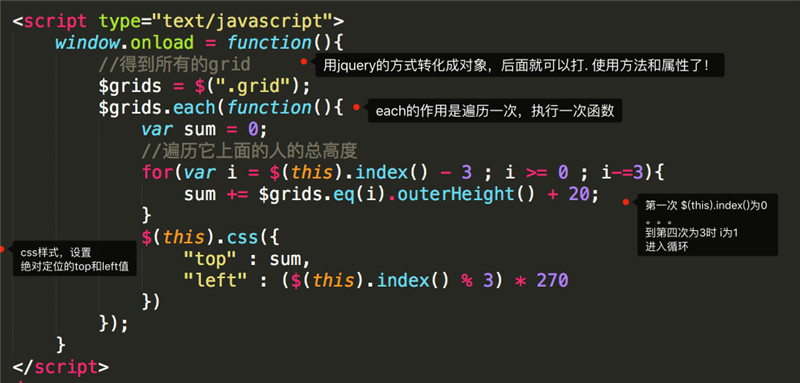This screenshot has width=800, height=383.
Task: Select the each的作用是遍历一次 annotation box
Action: point(495,111)
